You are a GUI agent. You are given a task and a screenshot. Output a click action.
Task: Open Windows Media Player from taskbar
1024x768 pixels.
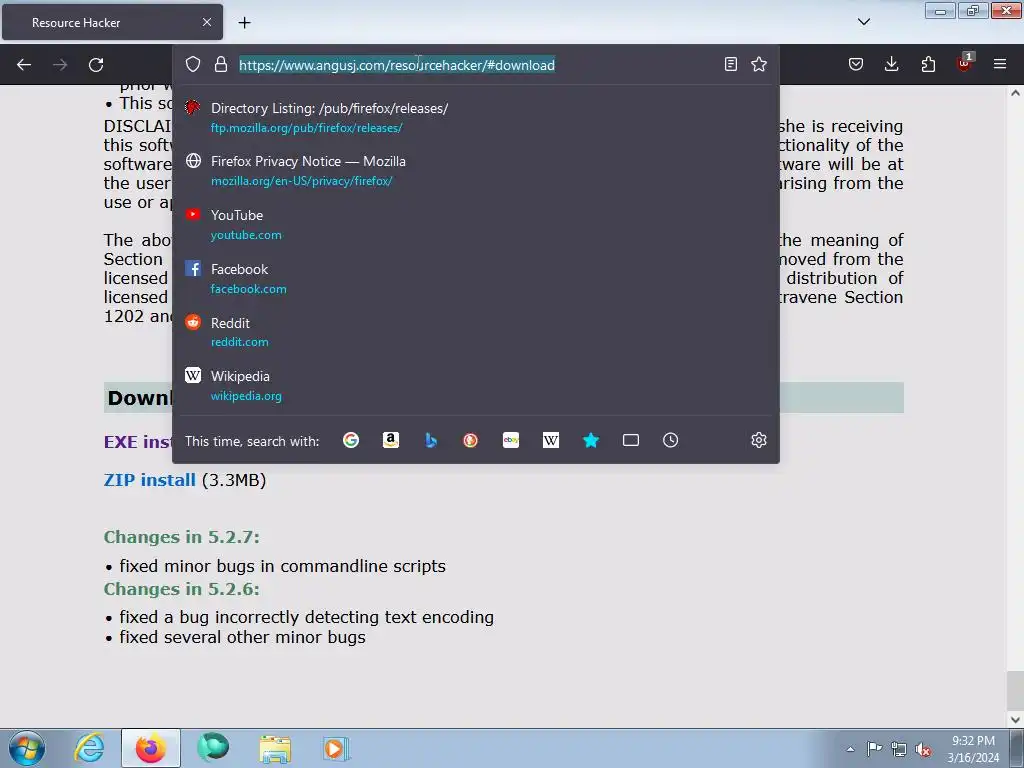336,748
